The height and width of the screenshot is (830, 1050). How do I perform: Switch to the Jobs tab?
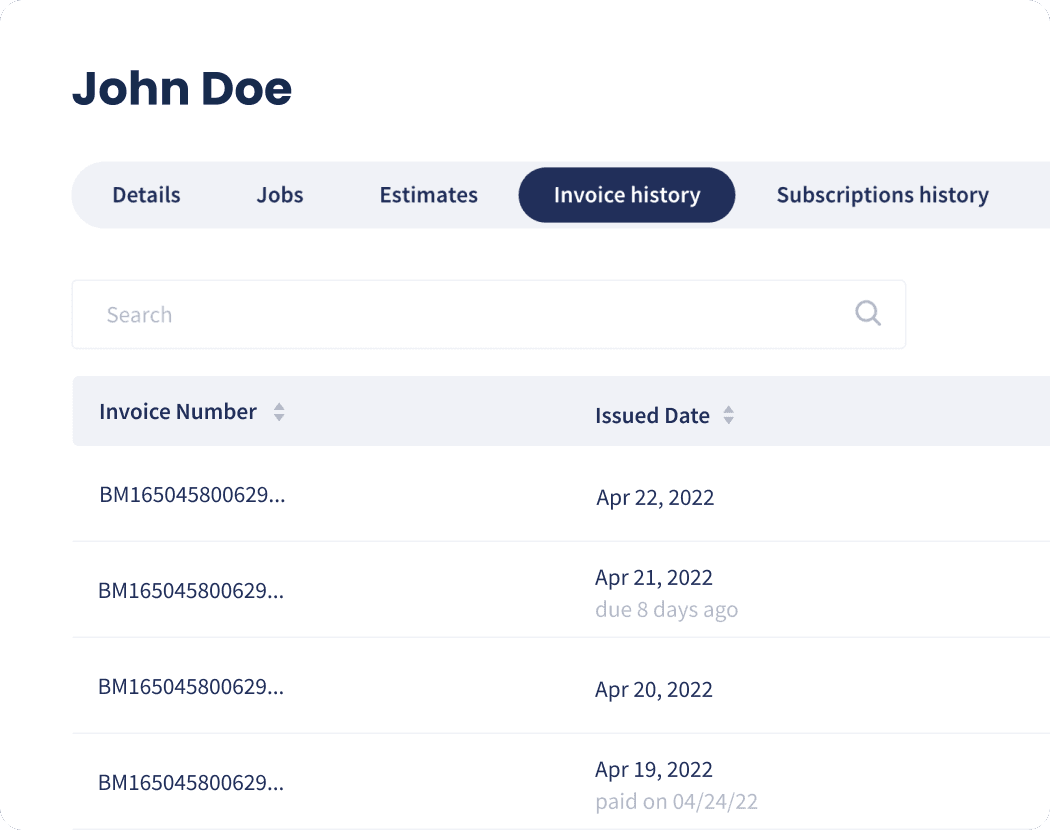(x=280, y=195)
